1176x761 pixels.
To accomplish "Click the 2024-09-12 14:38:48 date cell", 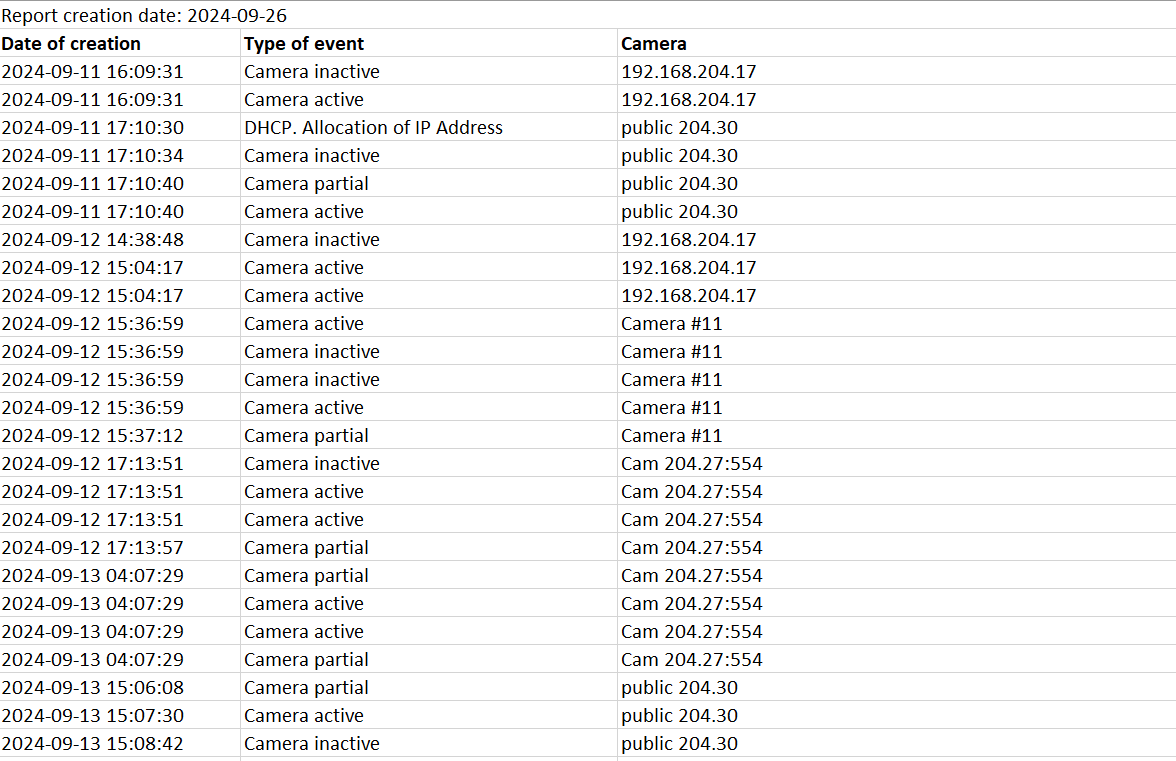I will pyautogui.click(x=92, y=240).
